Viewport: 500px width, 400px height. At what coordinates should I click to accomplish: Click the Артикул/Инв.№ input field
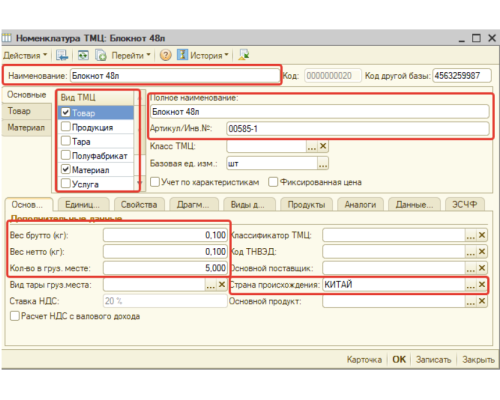[x=358, y=129]
